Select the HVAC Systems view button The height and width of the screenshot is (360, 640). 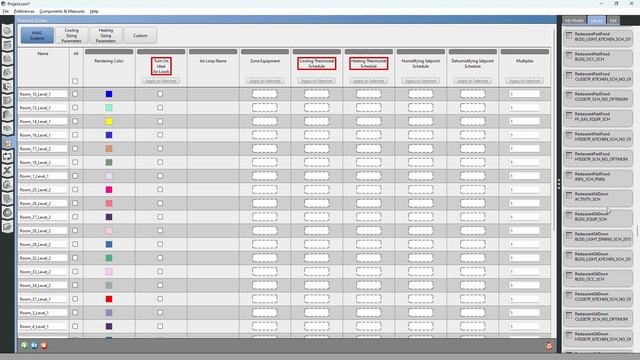pyautogui.click(x=37, y=36)
